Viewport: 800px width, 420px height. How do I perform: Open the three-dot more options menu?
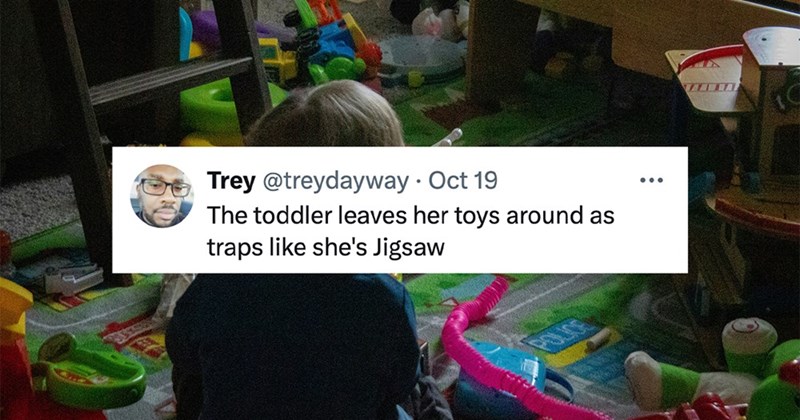tap(652, 180)
